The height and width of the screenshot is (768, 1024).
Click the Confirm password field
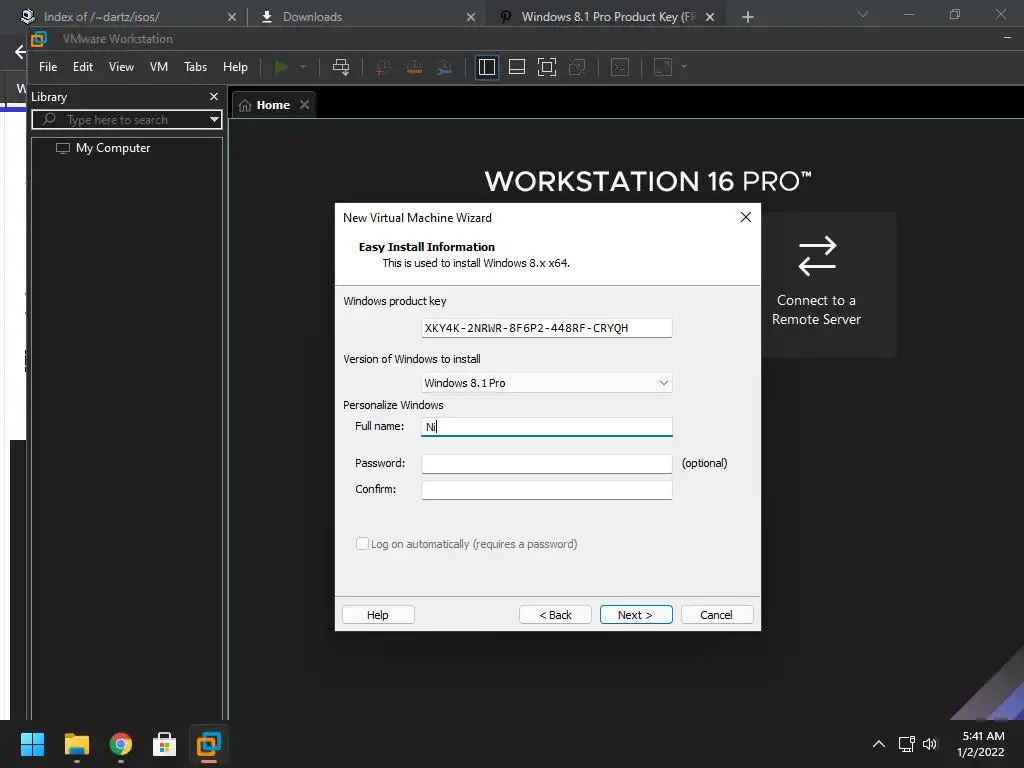pyautogui.click(x=547, y=490)
